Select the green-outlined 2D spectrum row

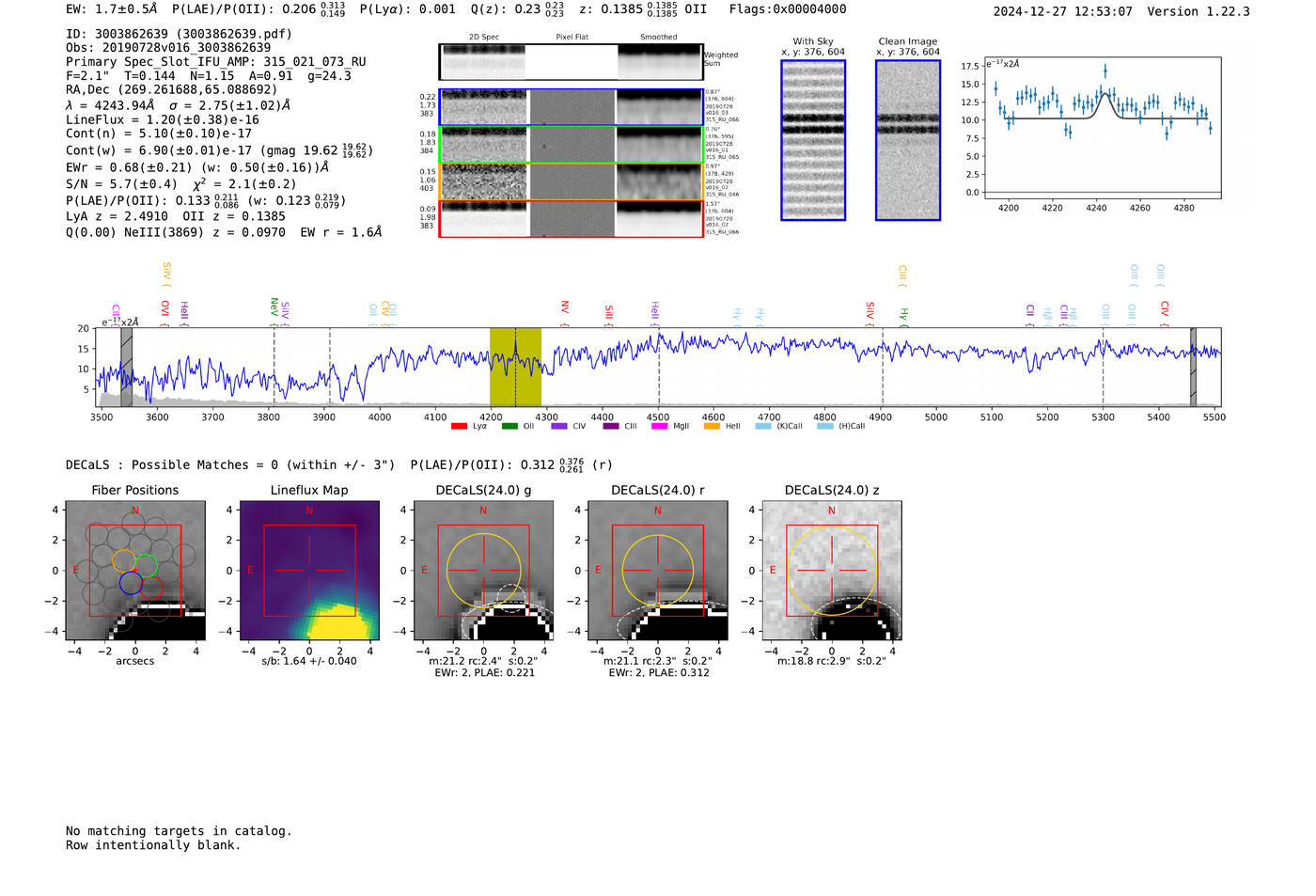tap(571, 145)
